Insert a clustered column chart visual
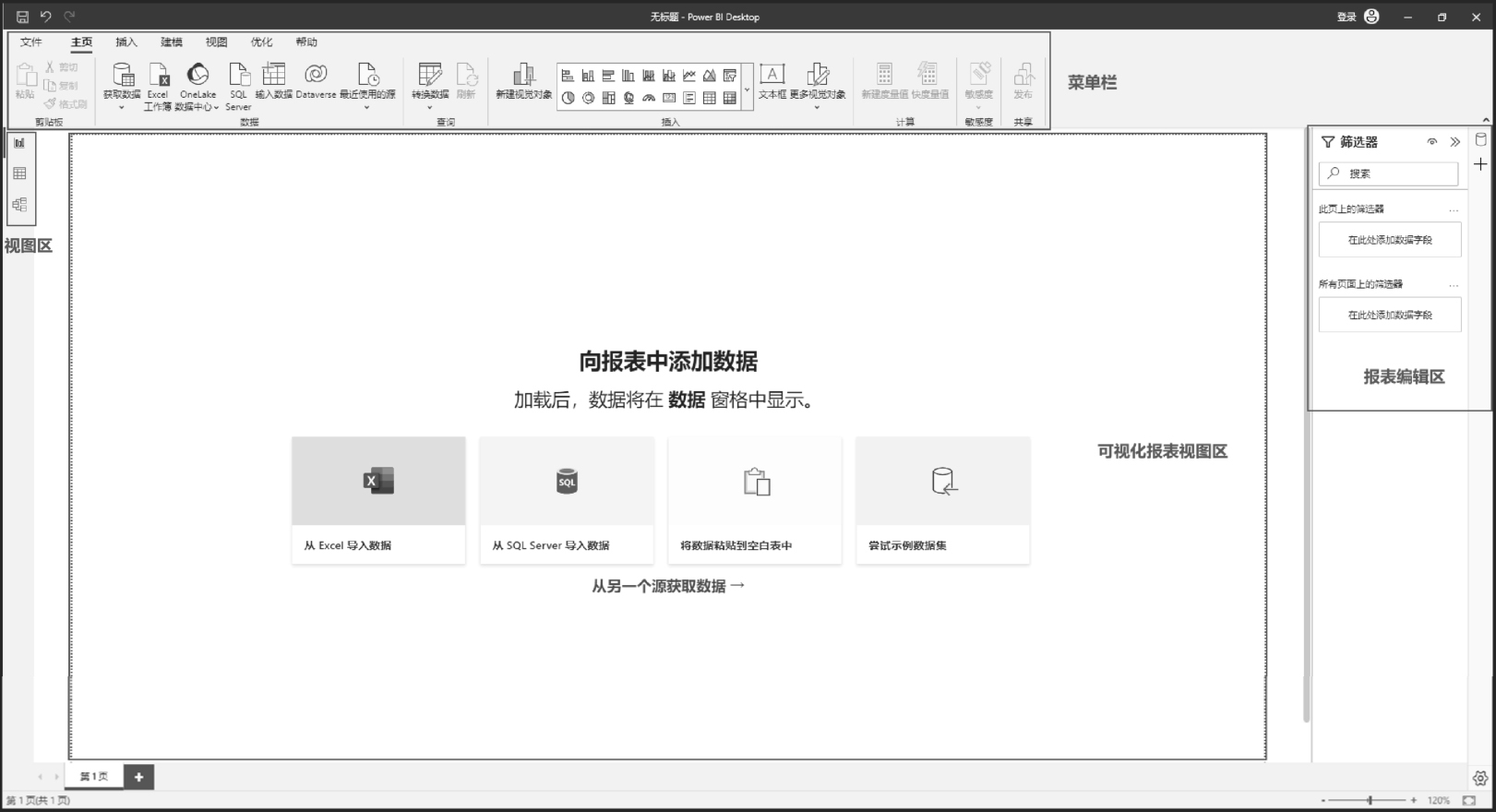The image size is (1496, 812). click(628, 76)
